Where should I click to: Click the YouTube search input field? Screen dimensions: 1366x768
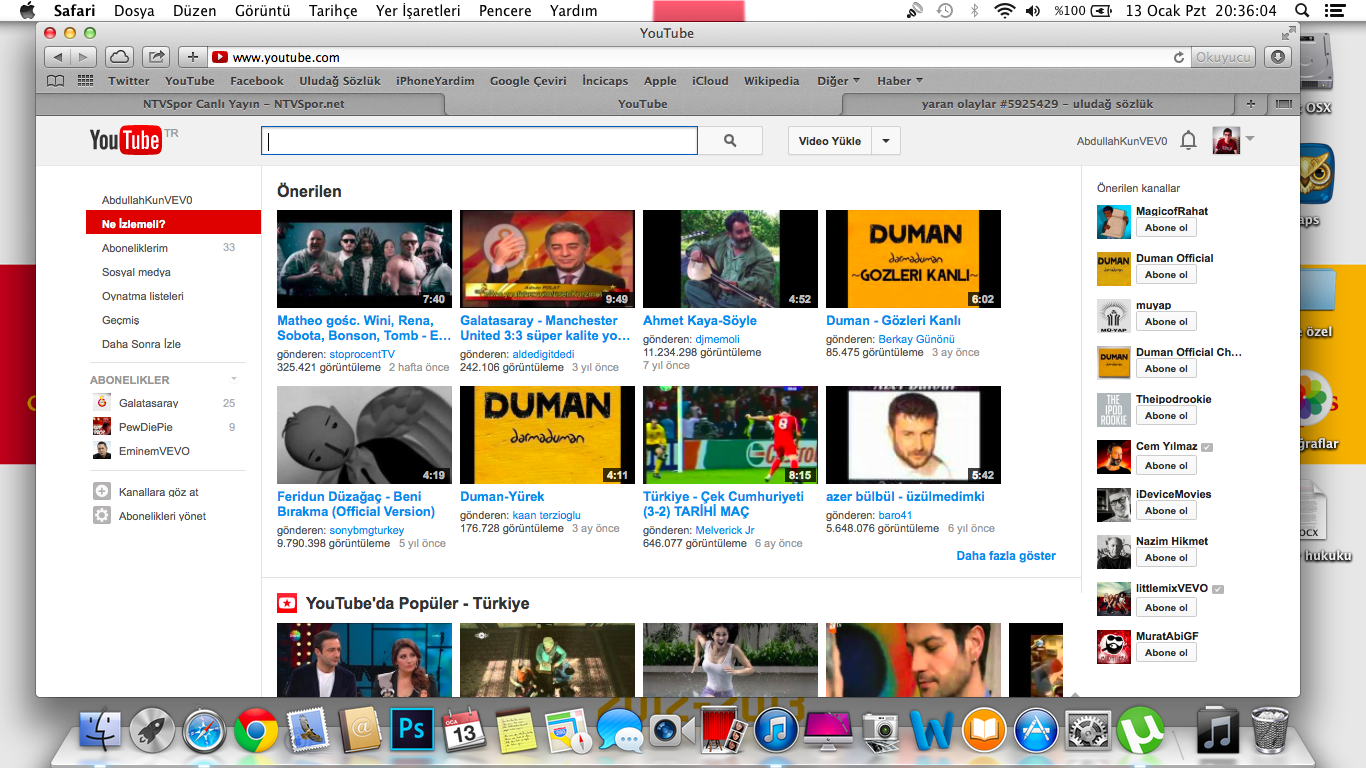479,141
